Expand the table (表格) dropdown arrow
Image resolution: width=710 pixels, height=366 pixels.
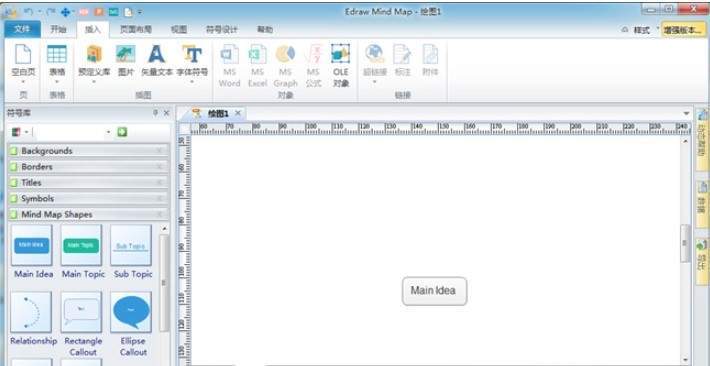pos(57,82)
